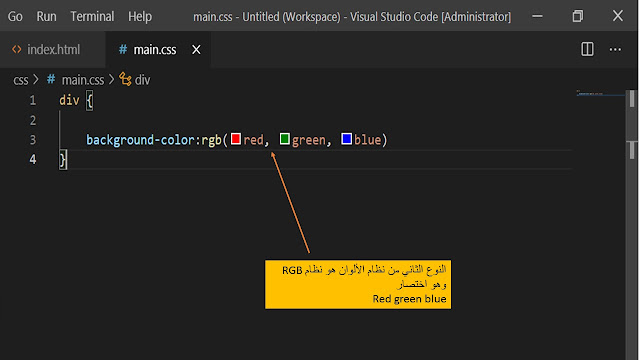Click the opening brace on line 1
The height and width of the screenshot is (360, 640).
pos(89,101)
